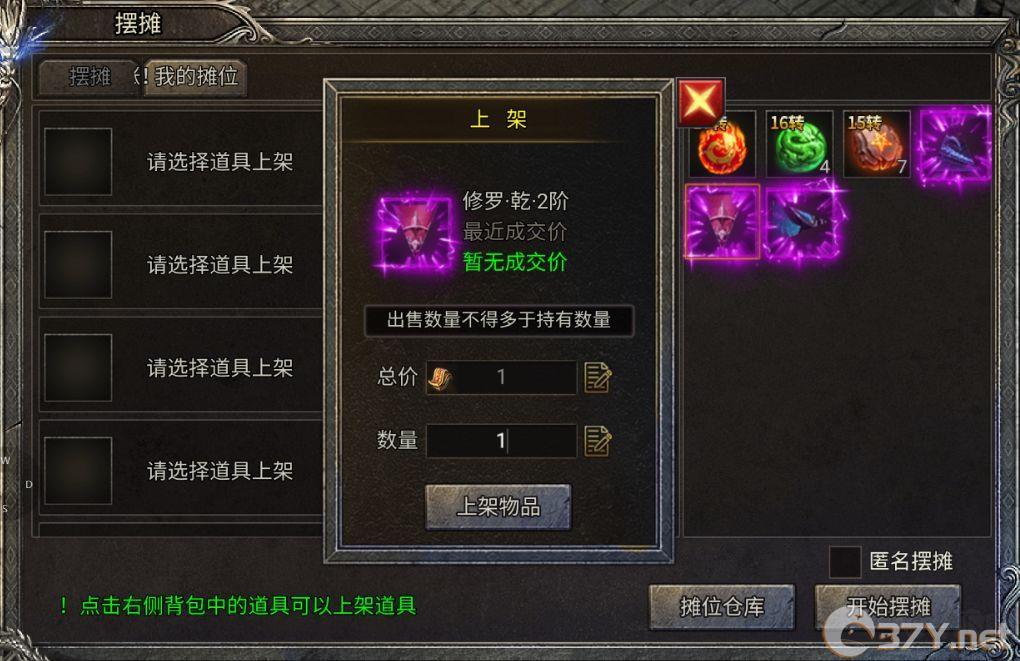
Task: Open the 我的摊位 tab
Action: pyautogui.click(x=195, y=77)
